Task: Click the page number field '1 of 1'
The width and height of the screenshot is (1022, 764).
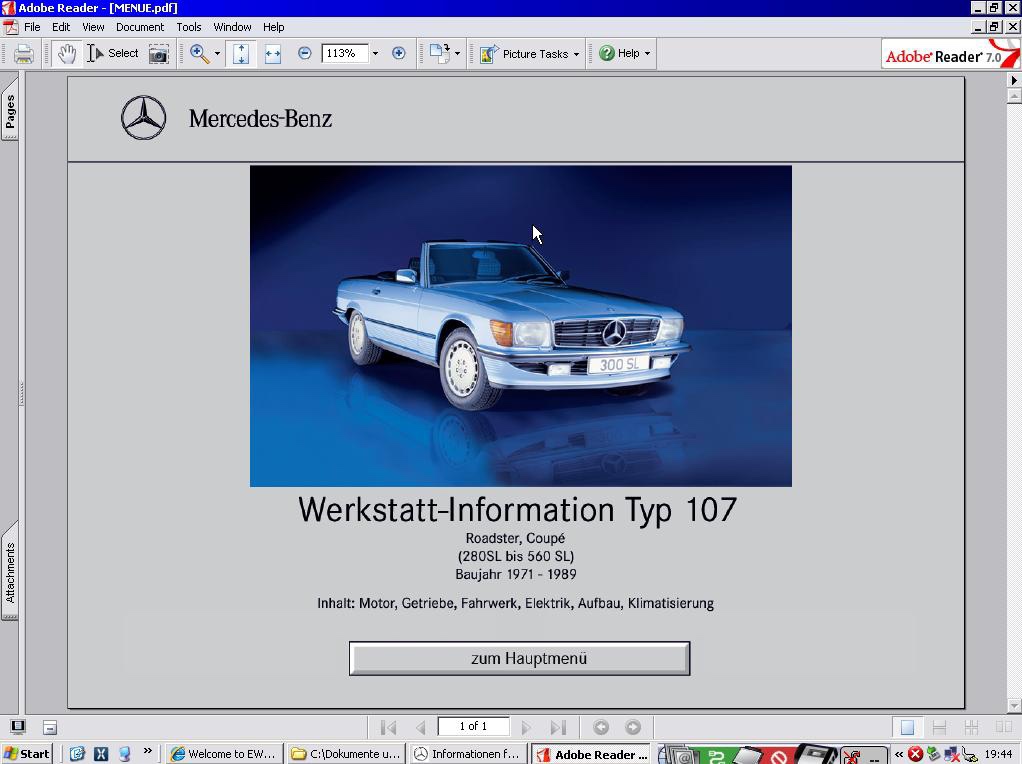Action: pyautogui.click(x=473, y=726)
